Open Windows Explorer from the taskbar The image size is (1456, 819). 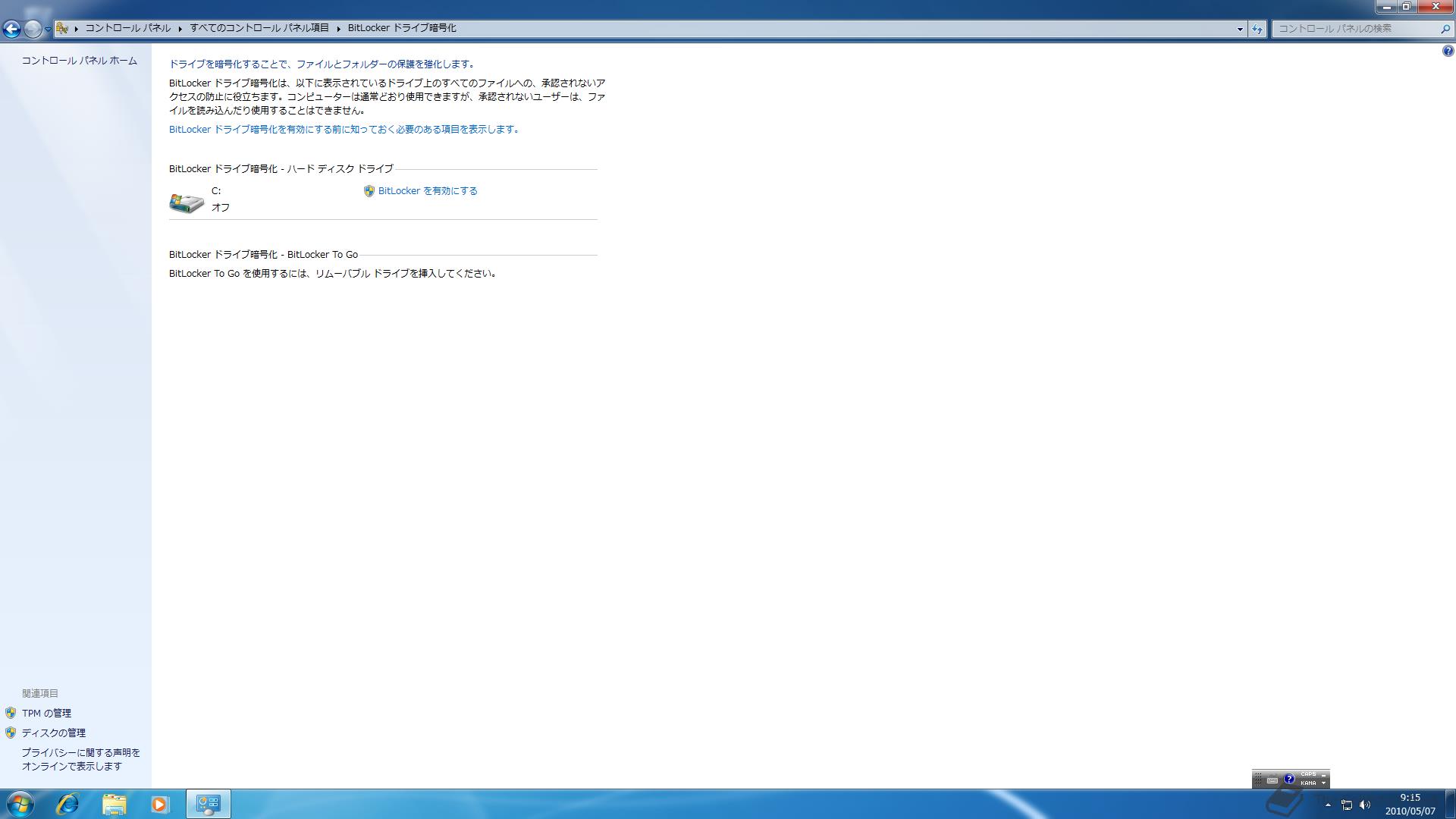(x=114, y=804)
